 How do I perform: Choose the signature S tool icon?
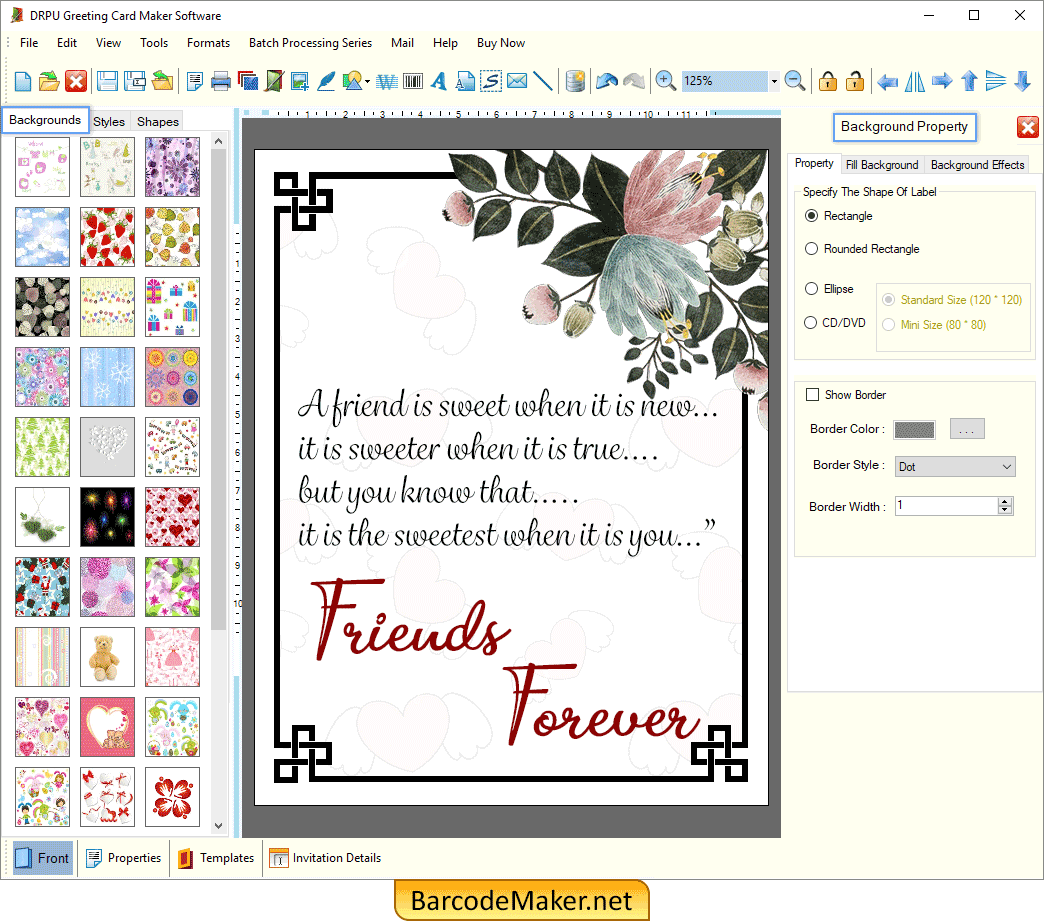click(491, 81)
